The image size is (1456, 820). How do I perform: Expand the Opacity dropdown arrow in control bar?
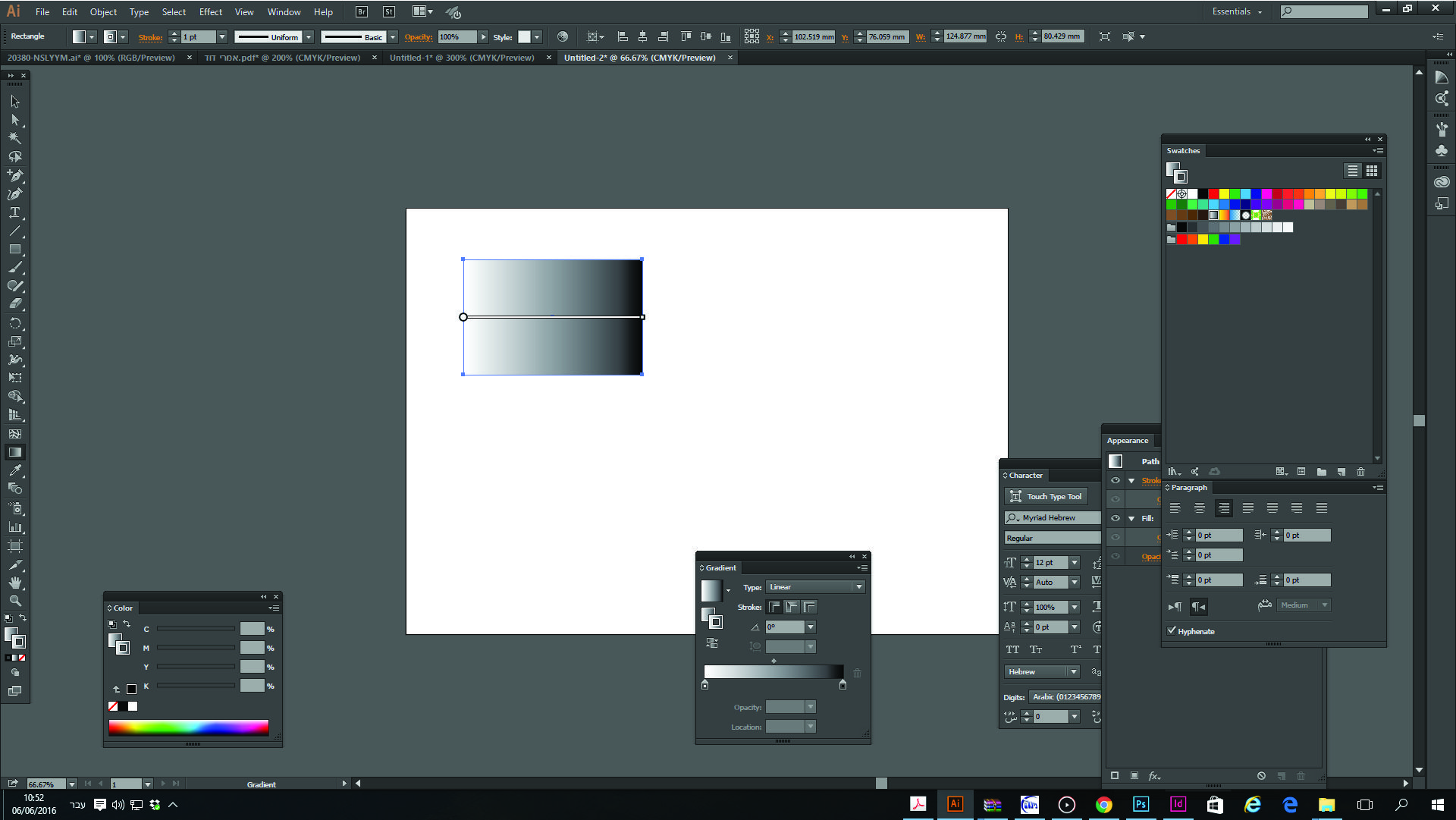(x=483, y=36)
